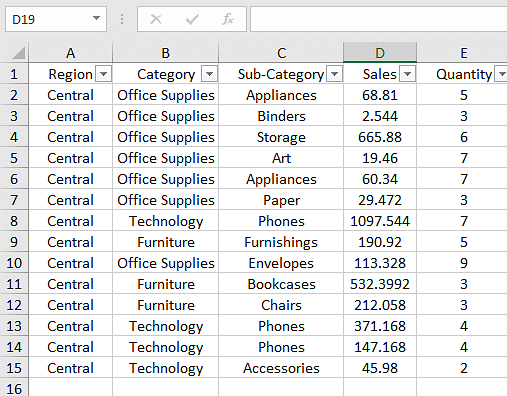Image resolution: width=507 pixels, height=396 pixels.
Task: Select the cell with Sales 371.168
Action: pyautogui.click(x=380, y=326)
